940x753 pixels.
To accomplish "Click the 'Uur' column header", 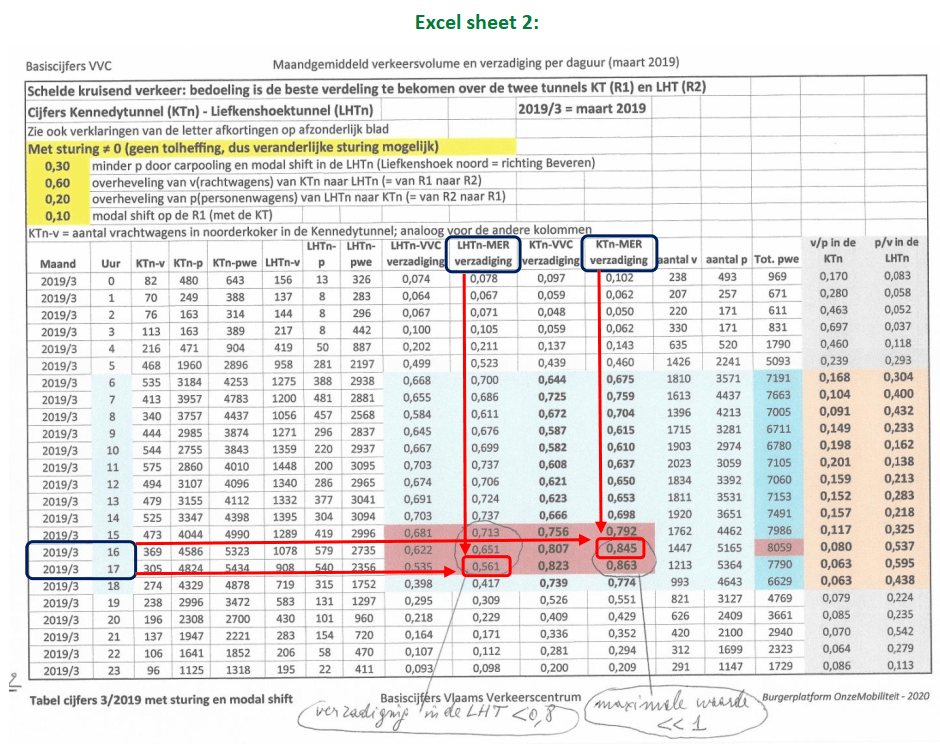I will pos(111,260).
